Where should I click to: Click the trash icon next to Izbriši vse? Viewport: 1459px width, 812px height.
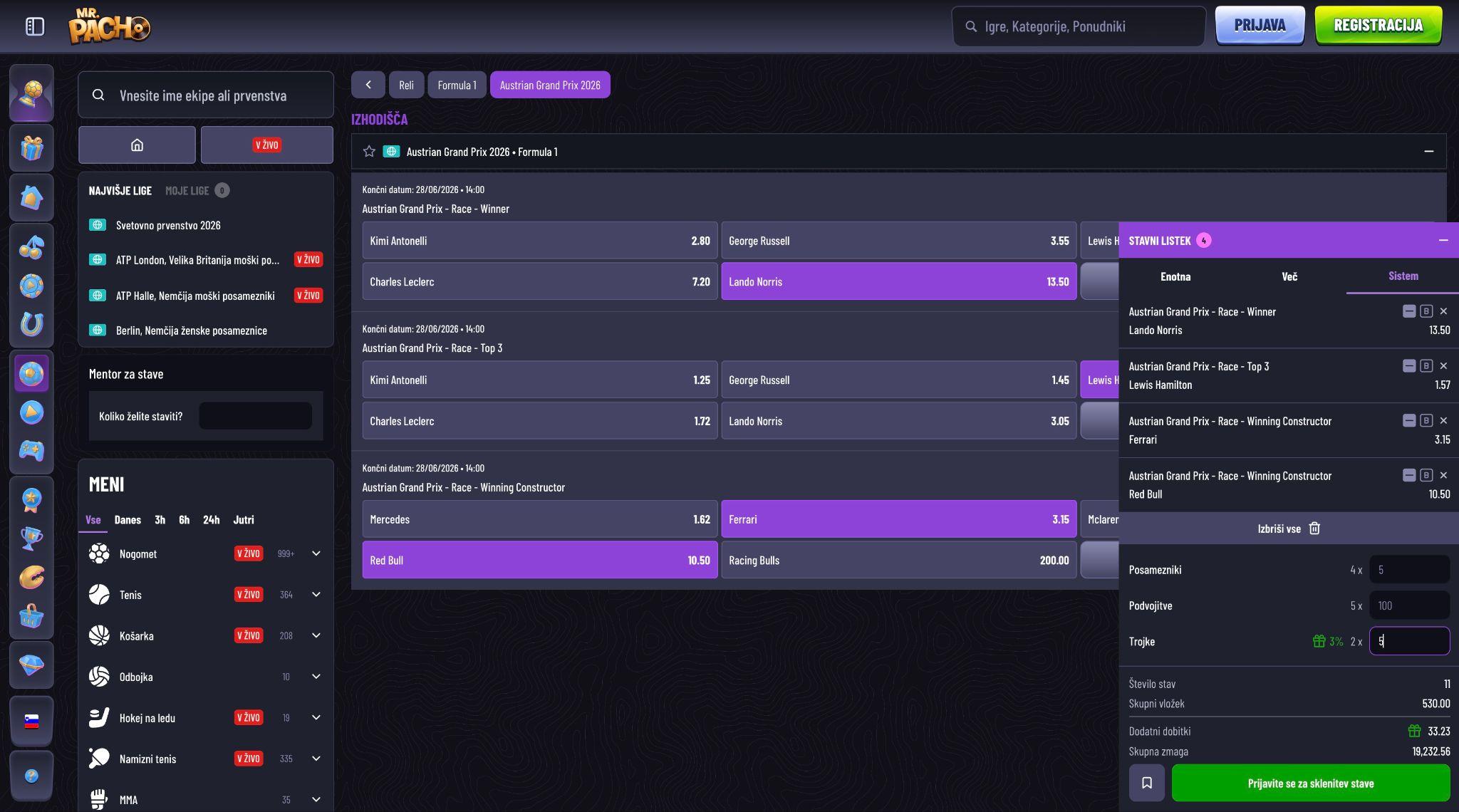point(1314,529)
